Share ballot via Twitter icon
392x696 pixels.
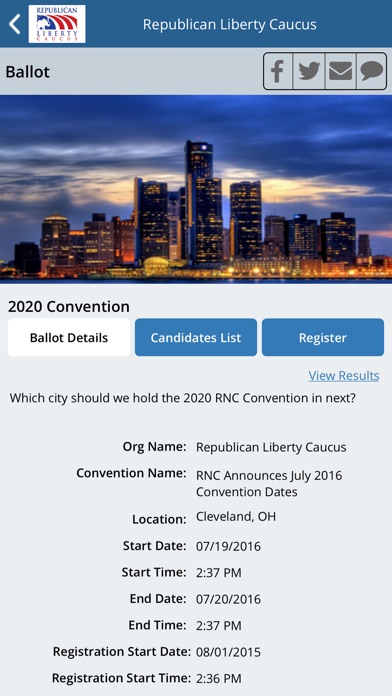tap(309, 71)
